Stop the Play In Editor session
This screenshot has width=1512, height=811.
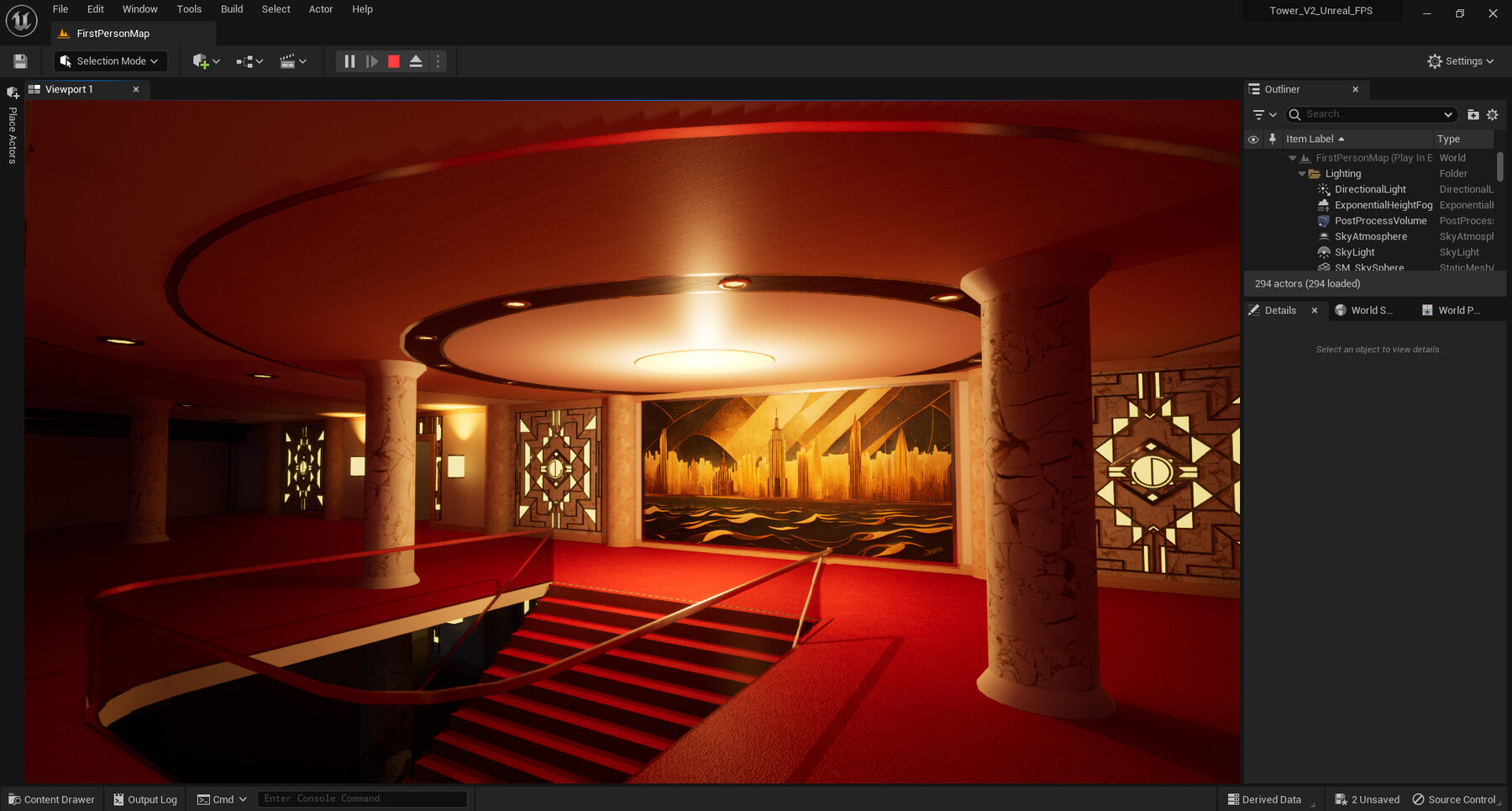click(393, 61)
